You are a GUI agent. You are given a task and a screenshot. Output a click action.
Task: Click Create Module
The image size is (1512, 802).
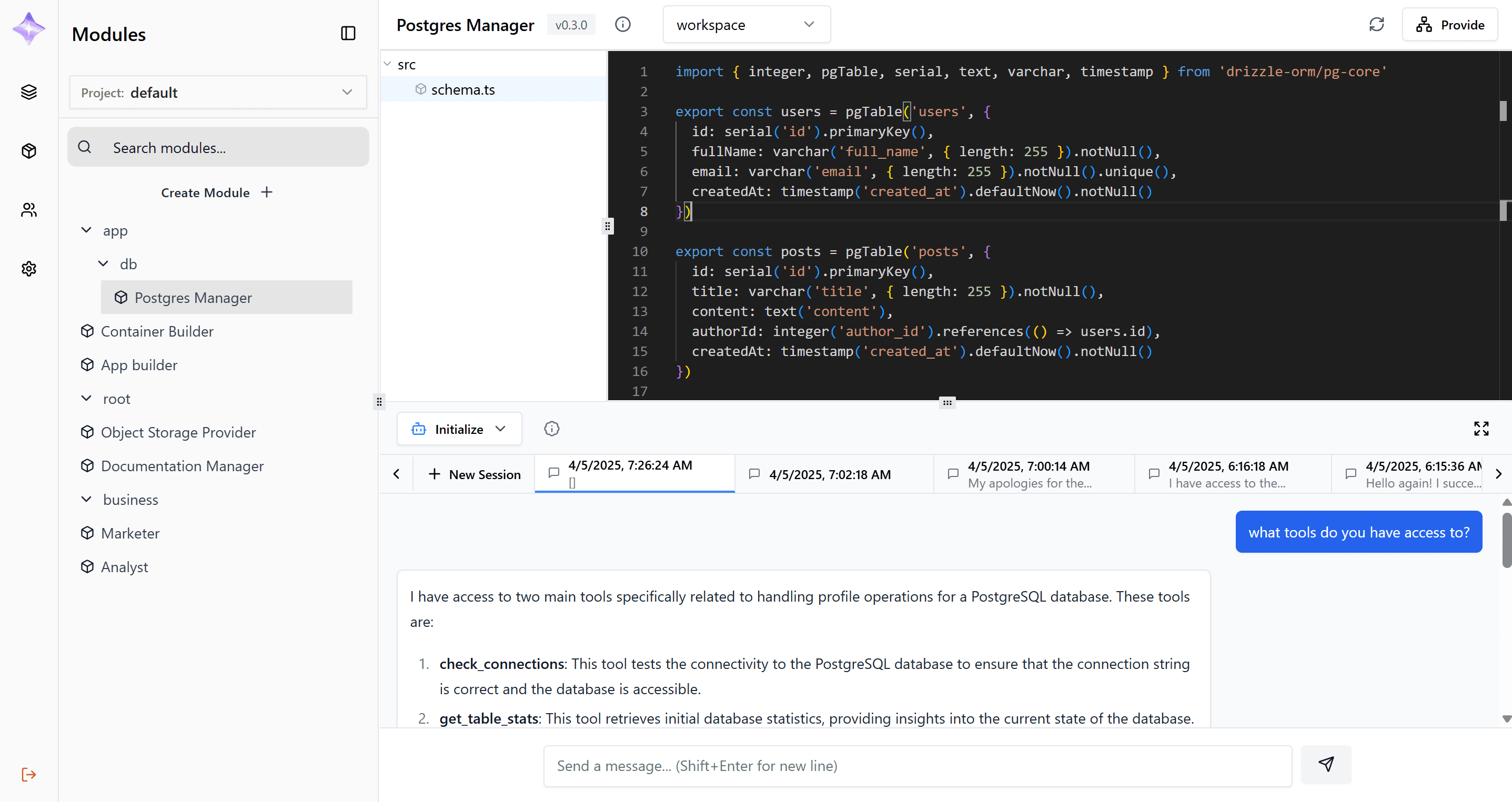coord(217,192)
